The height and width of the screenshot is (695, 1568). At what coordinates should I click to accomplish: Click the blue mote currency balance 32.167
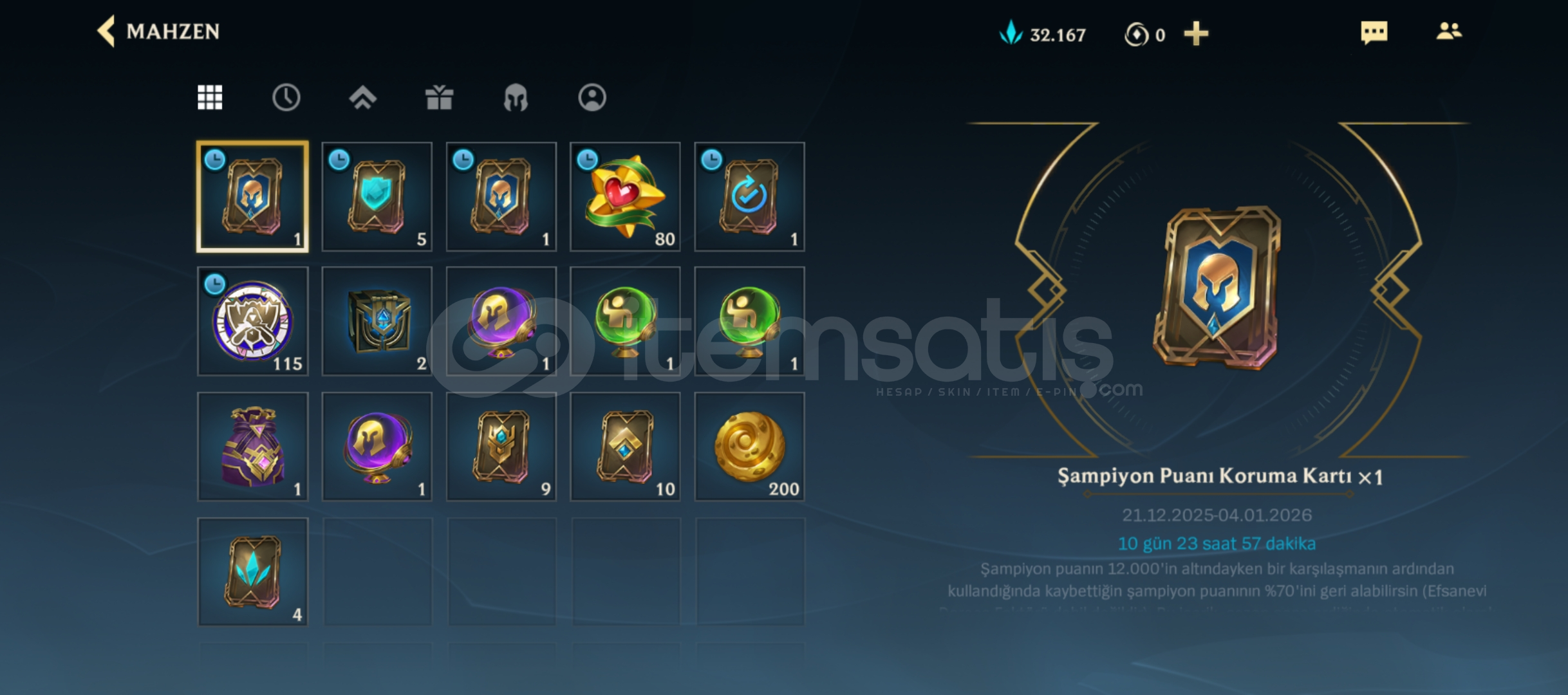coord(1042,33)
